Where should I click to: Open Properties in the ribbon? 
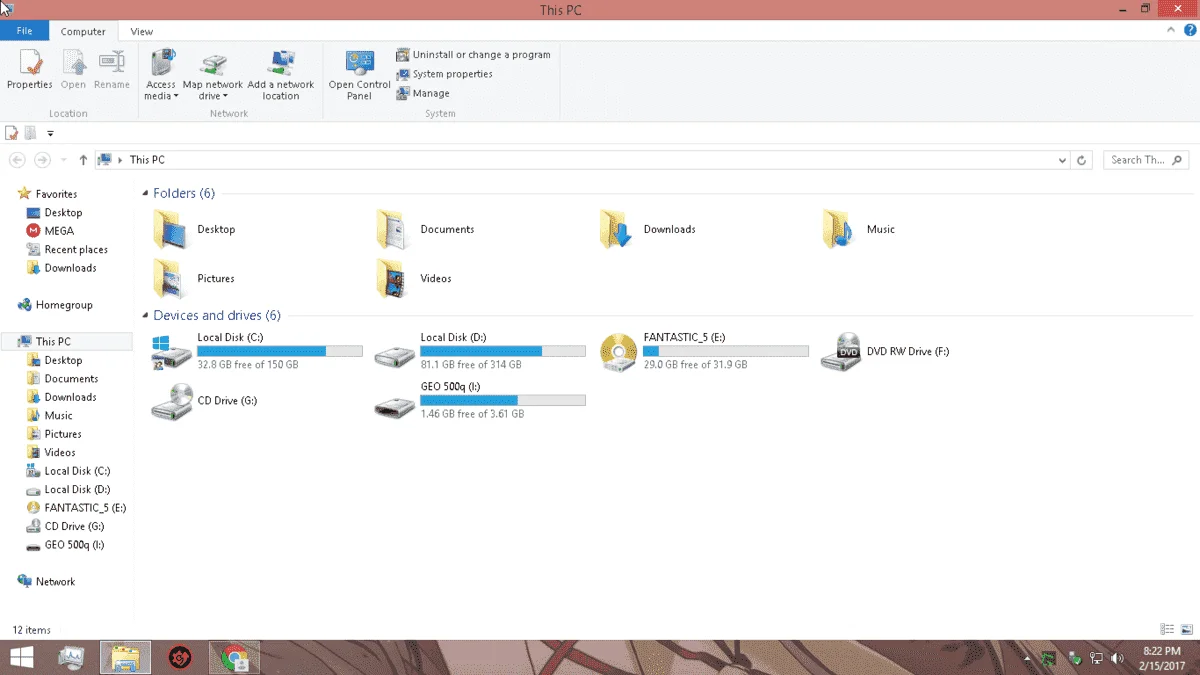tap(30, 70)
